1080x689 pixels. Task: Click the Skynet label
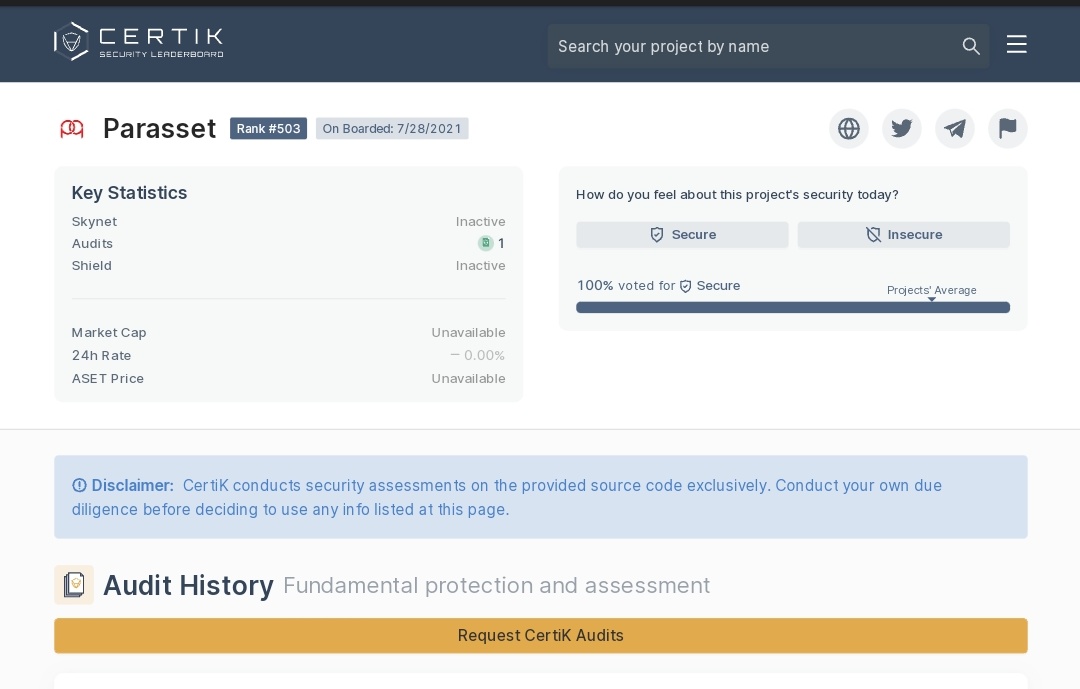[x=94, y=221]
